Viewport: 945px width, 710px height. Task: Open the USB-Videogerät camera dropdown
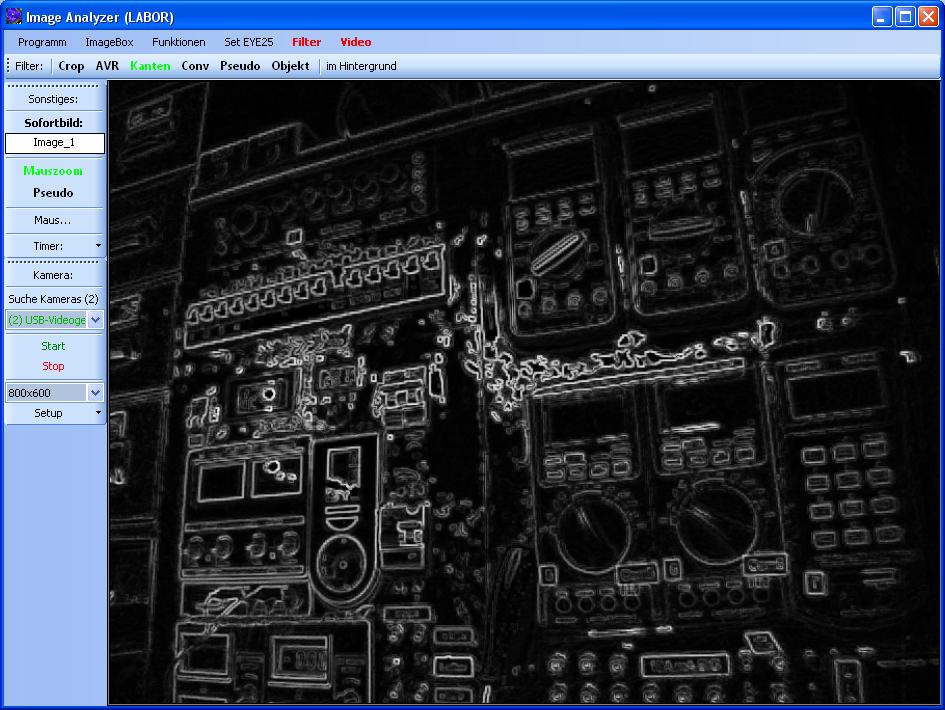[x=95, y=320]
